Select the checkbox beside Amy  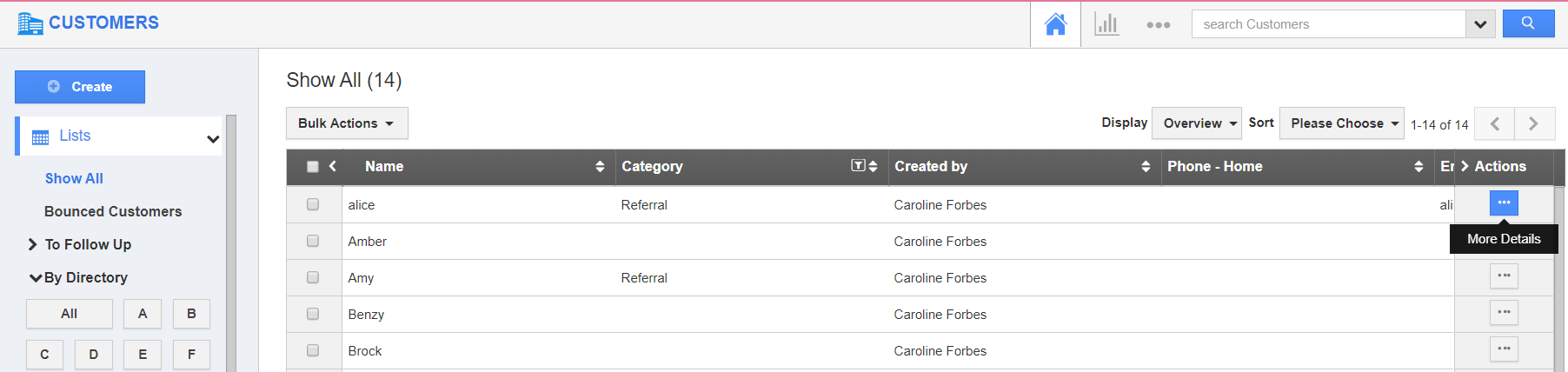(x=313, y=277)
